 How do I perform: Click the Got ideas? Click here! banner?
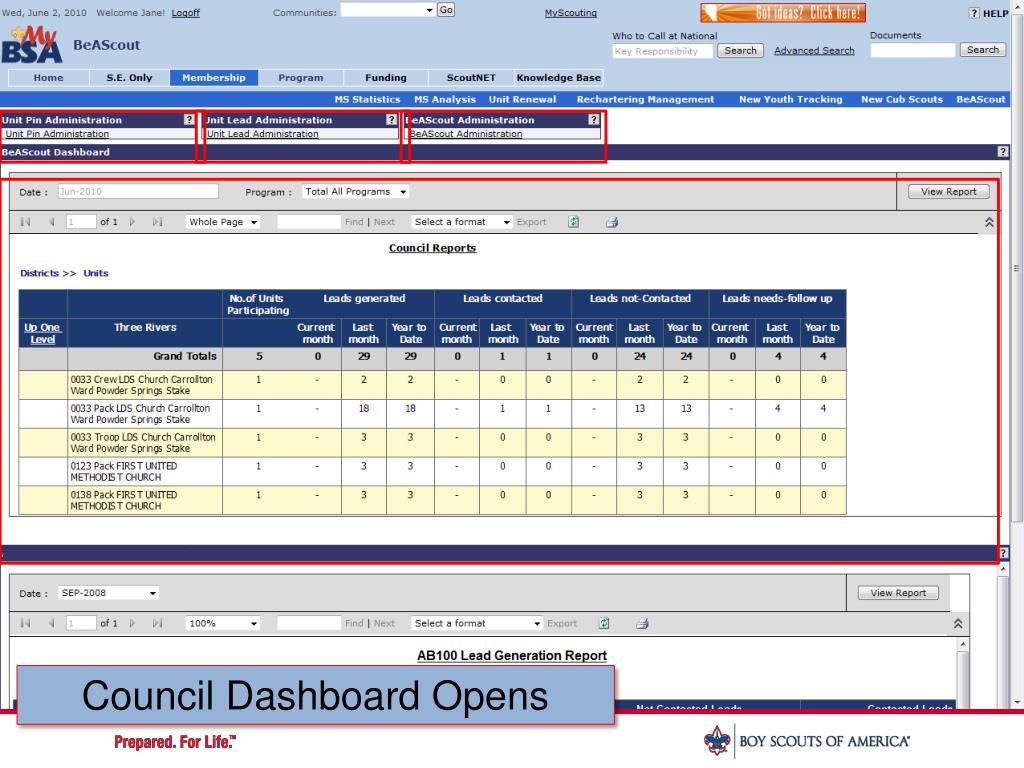click(783, 12)
